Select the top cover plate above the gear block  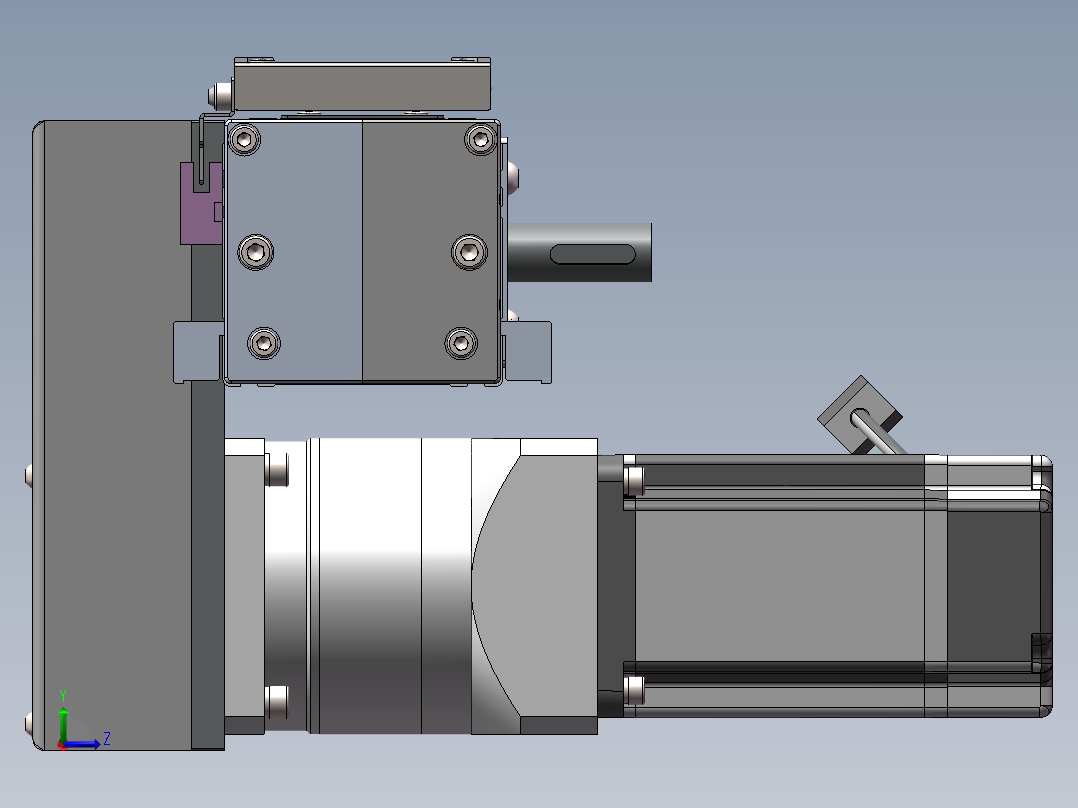coord(362,85)
